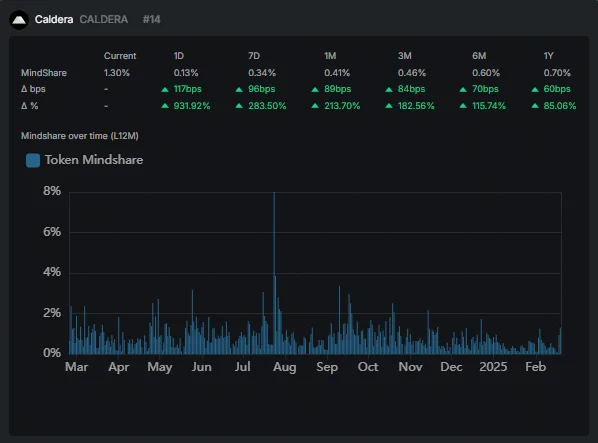598x443 pixels.
Task: Click the up arrow beside 931.92%
Action: click(x=165, y=106)
